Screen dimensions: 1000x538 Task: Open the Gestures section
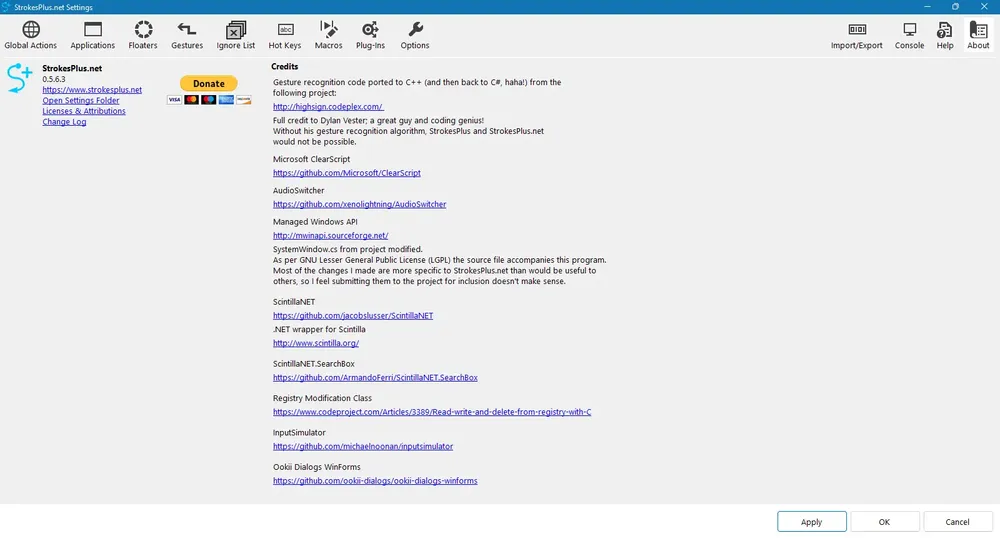[187, 35]
